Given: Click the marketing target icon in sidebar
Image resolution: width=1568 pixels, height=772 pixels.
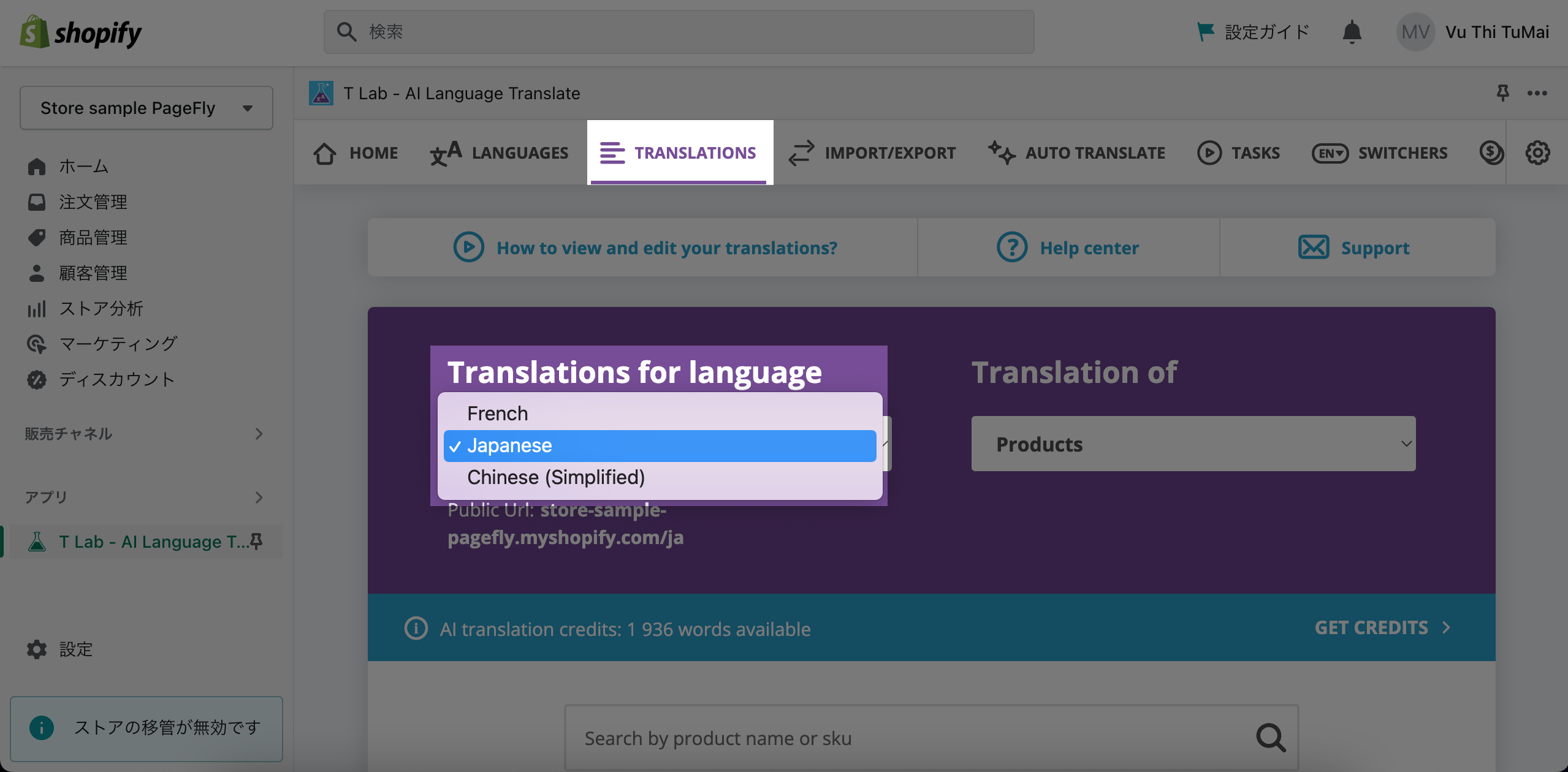Looking at the screenshot, I should (37, 344).
